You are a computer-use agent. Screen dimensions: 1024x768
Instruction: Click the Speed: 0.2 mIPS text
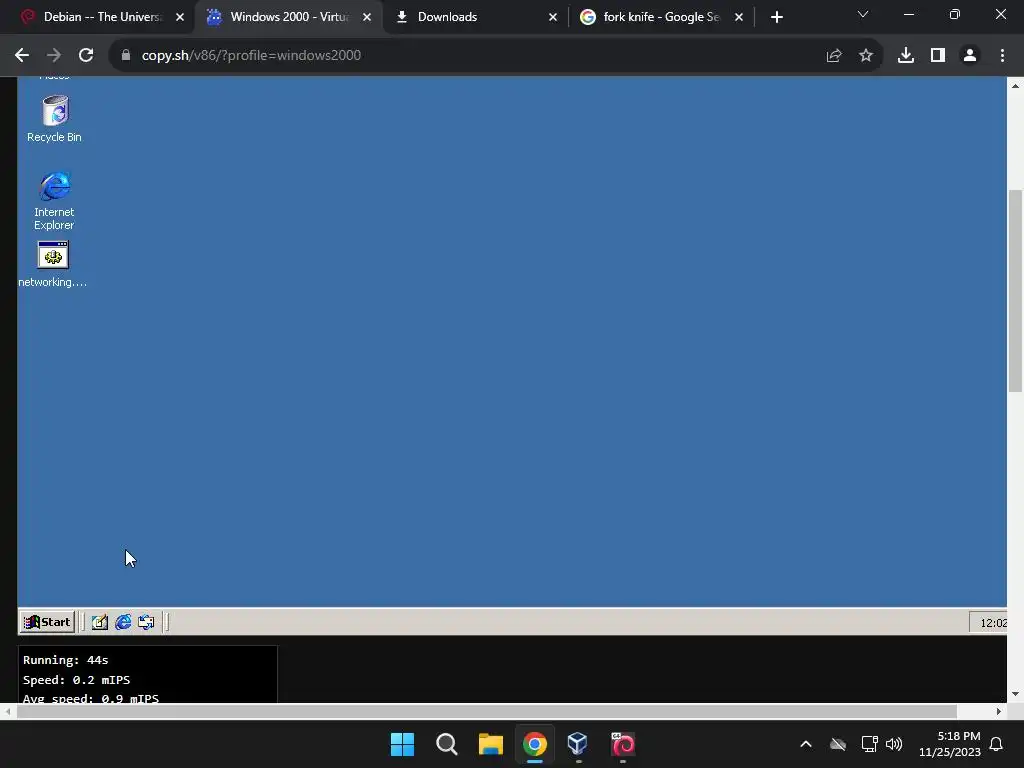[76, 680]
